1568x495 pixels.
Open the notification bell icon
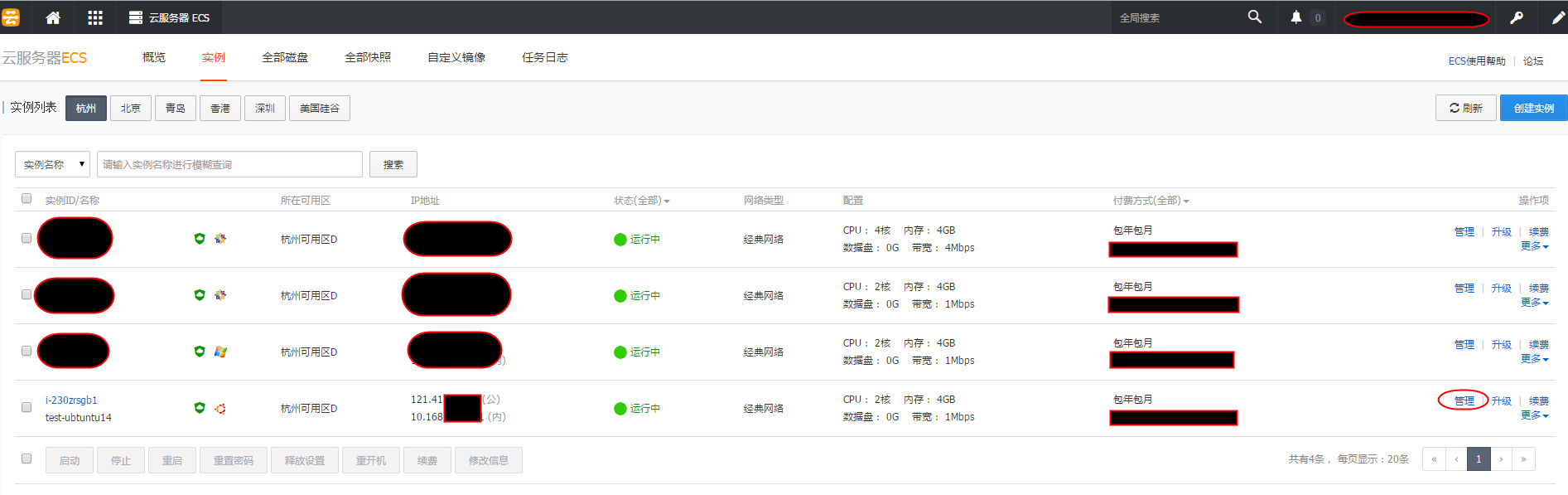point(1295,17)
